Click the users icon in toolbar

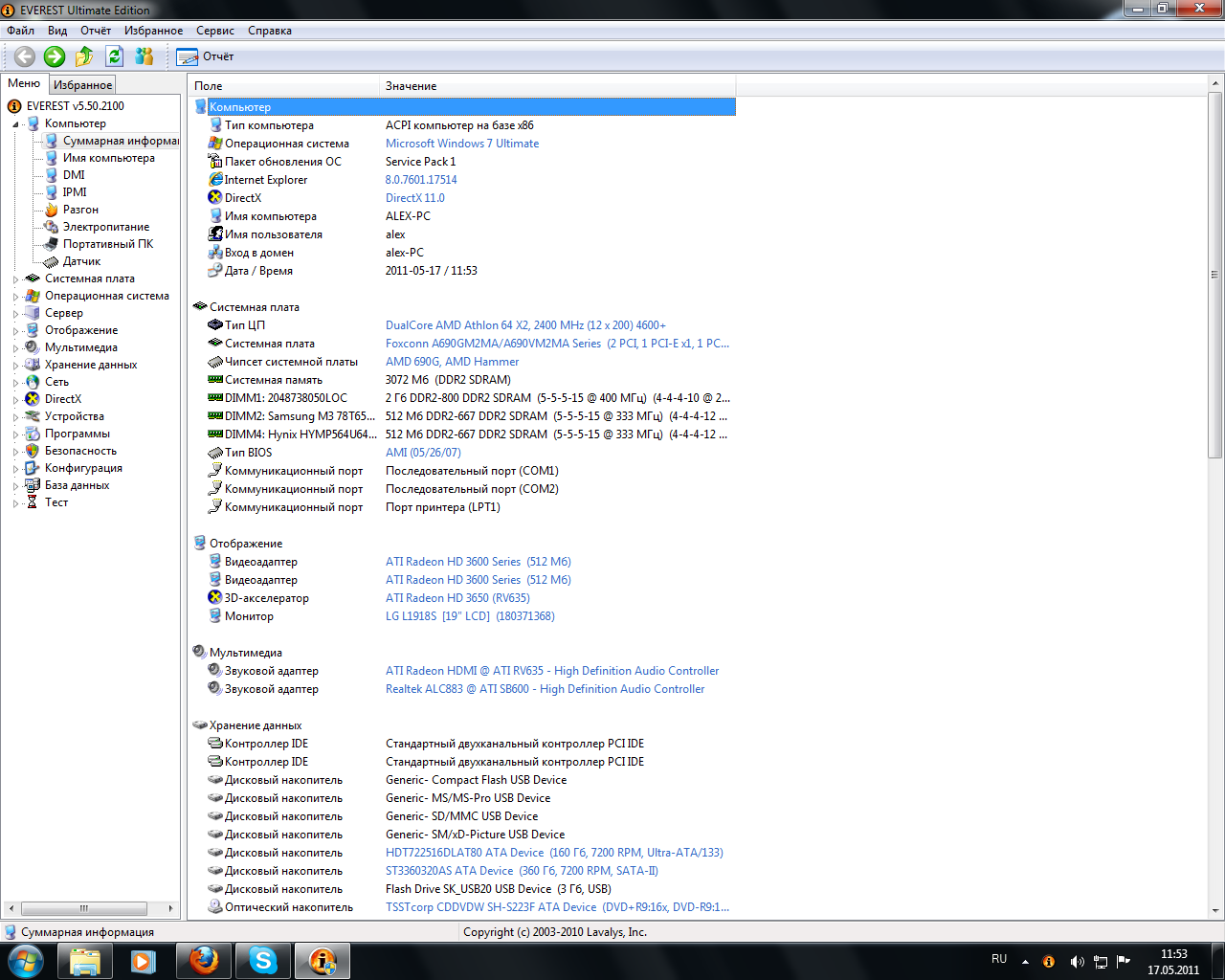145,56
